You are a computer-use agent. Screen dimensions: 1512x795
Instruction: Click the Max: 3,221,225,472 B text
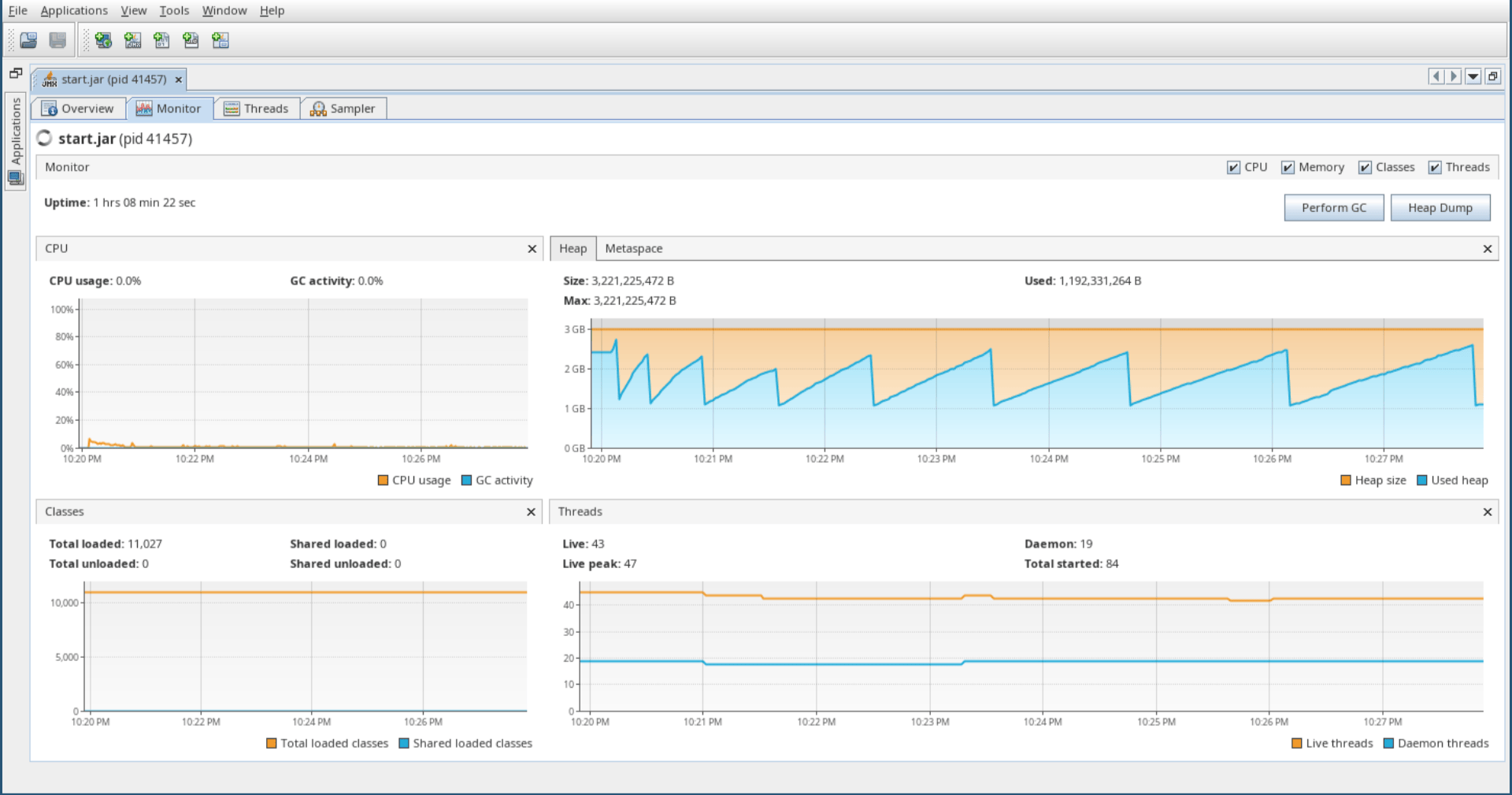tap(620, 301)
